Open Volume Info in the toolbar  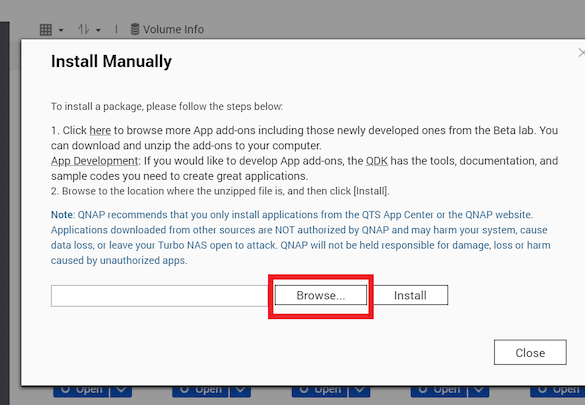click(x=167, y=29)
